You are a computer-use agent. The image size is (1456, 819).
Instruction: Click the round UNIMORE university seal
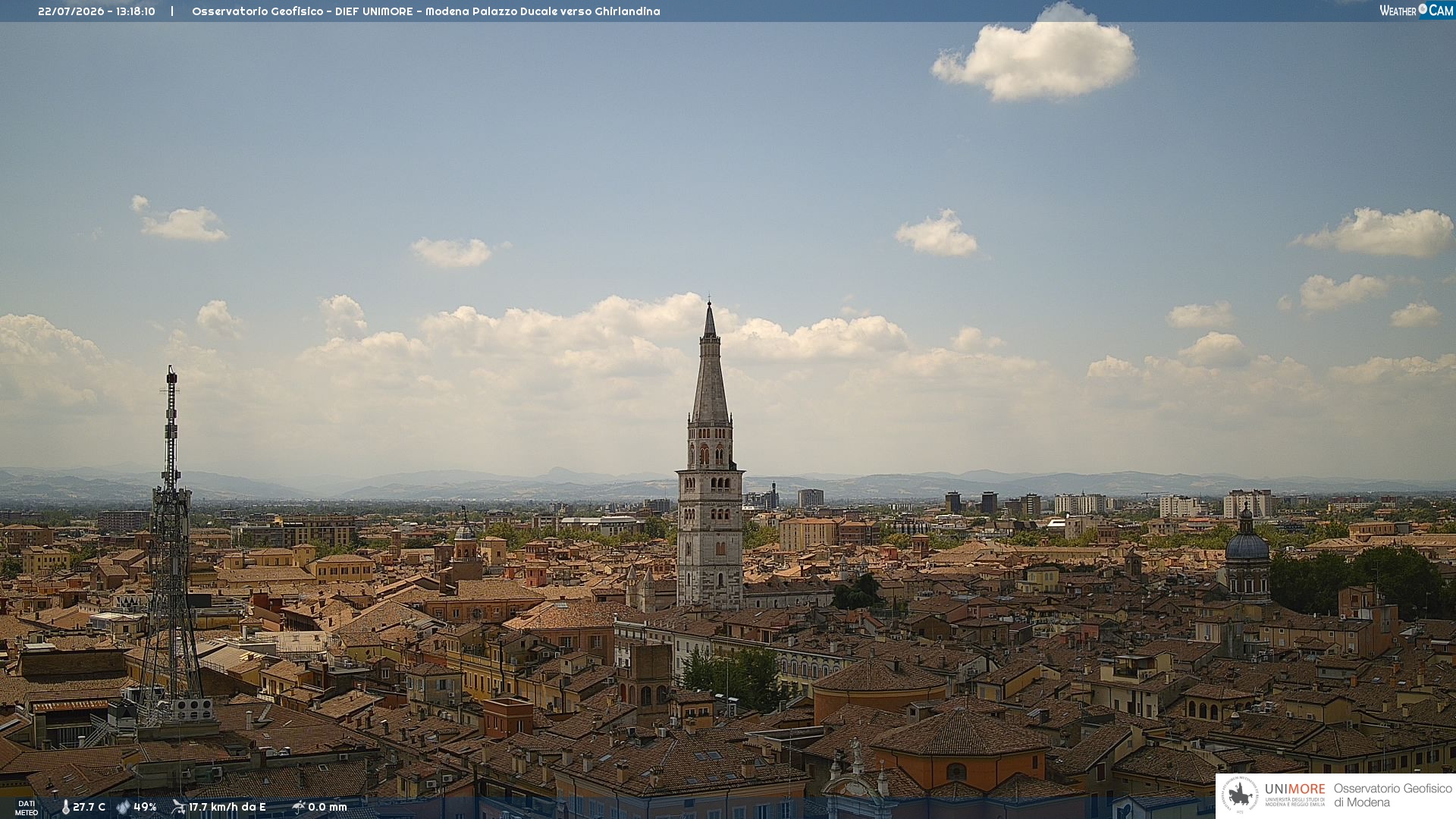click(1240, 795)
